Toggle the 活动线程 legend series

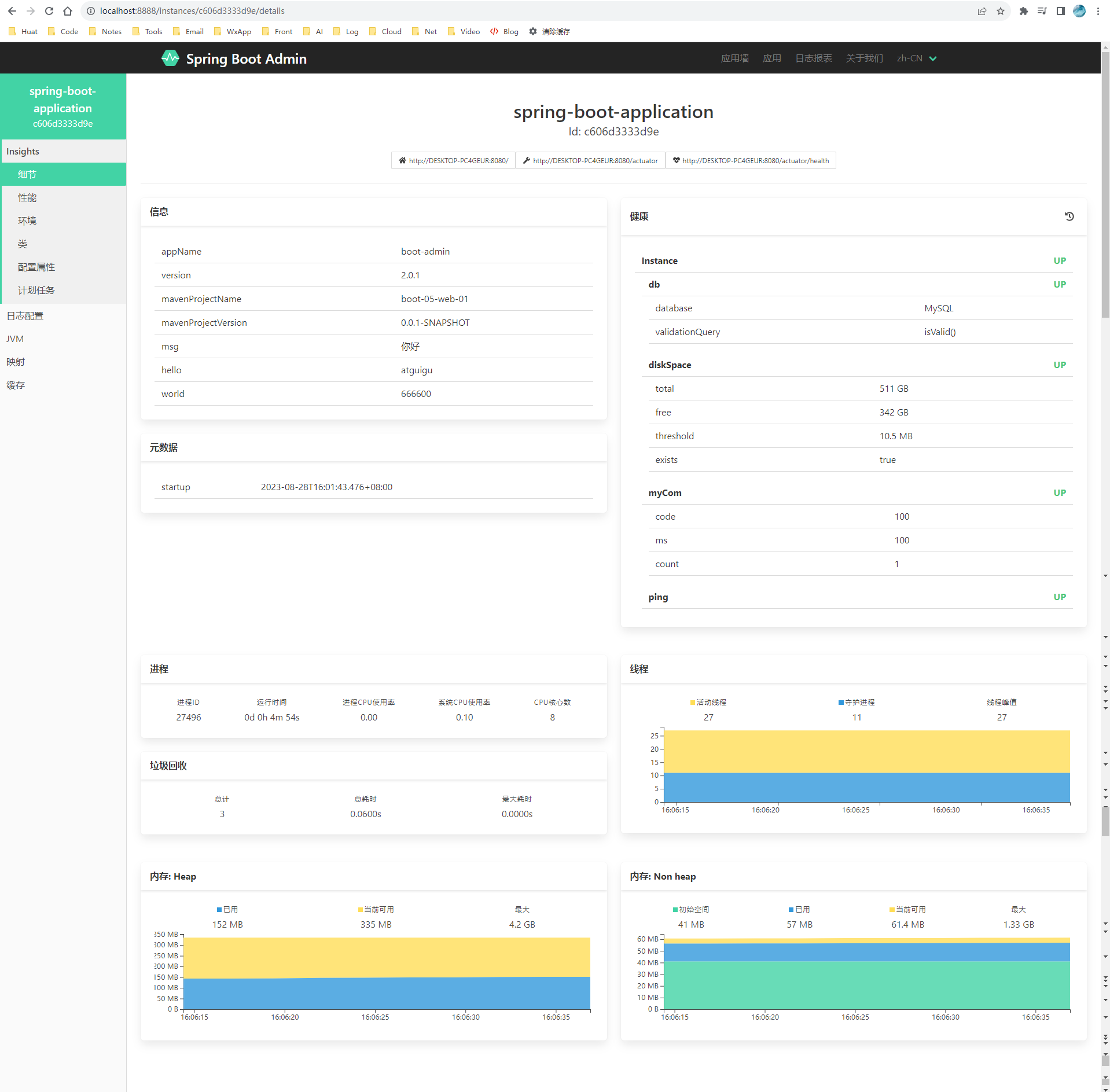(x=708, y=702)
